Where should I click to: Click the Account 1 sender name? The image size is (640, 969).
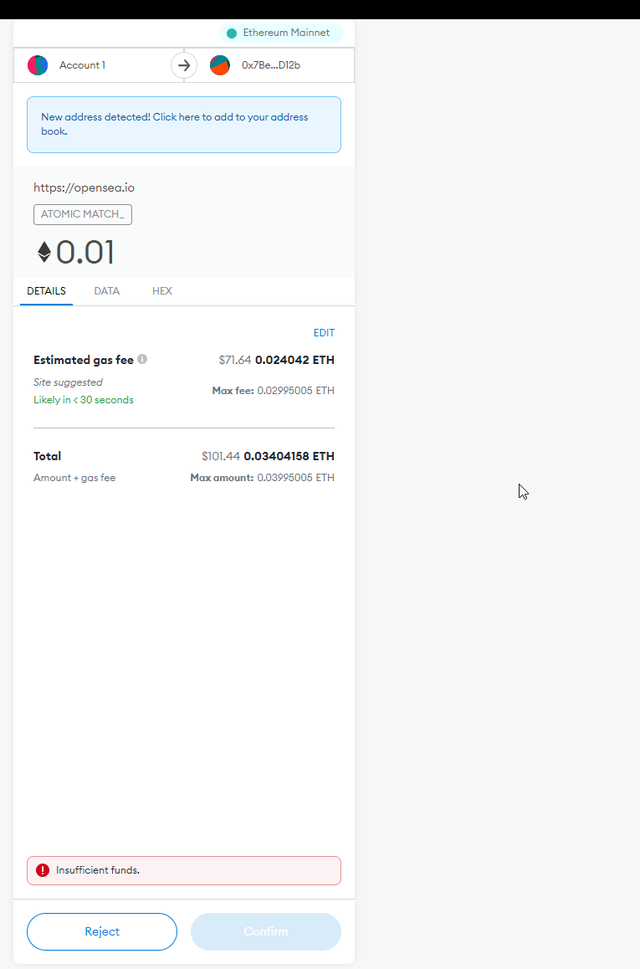tap(82, 66)
